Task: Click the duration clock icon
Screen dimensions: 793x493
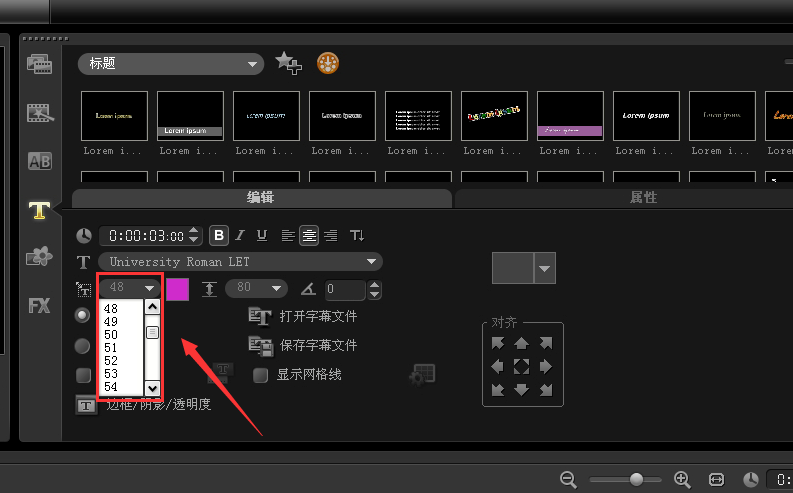Action: [x=84, y=235]
